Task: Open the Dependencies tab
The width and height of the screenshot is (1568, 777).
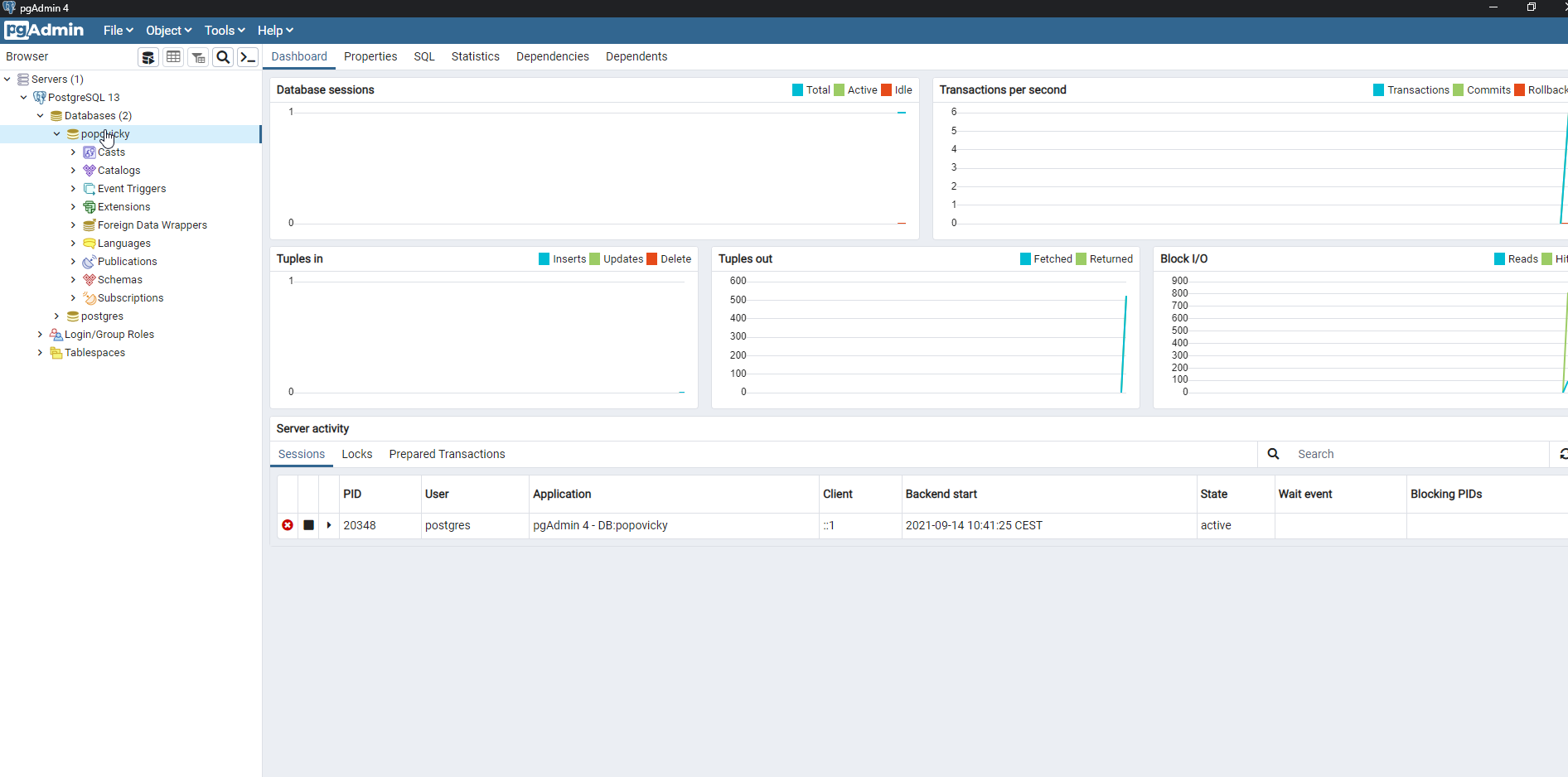Action: tap(553, 56)
